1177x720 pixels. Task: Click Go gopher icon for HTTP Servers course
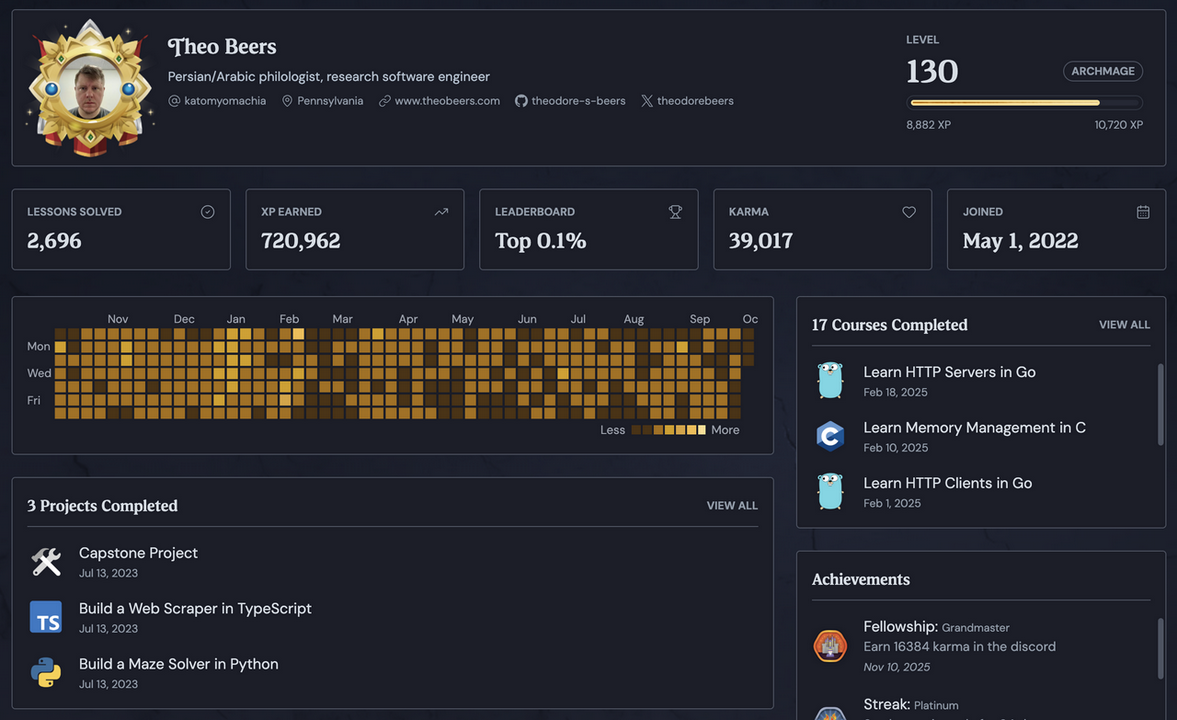click(830, 380)
